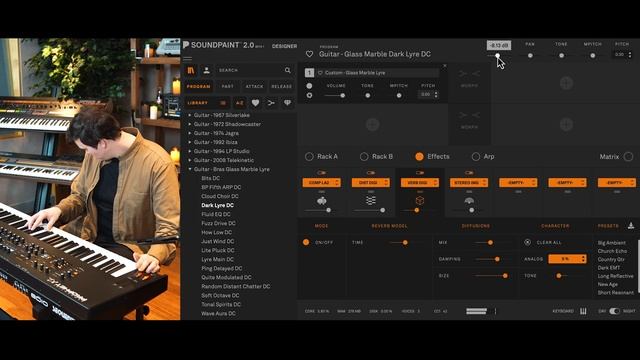The width and height of the screenshot is (640, 360).
Task: Open the DESIGNER tab
Action: coord(284,46)
